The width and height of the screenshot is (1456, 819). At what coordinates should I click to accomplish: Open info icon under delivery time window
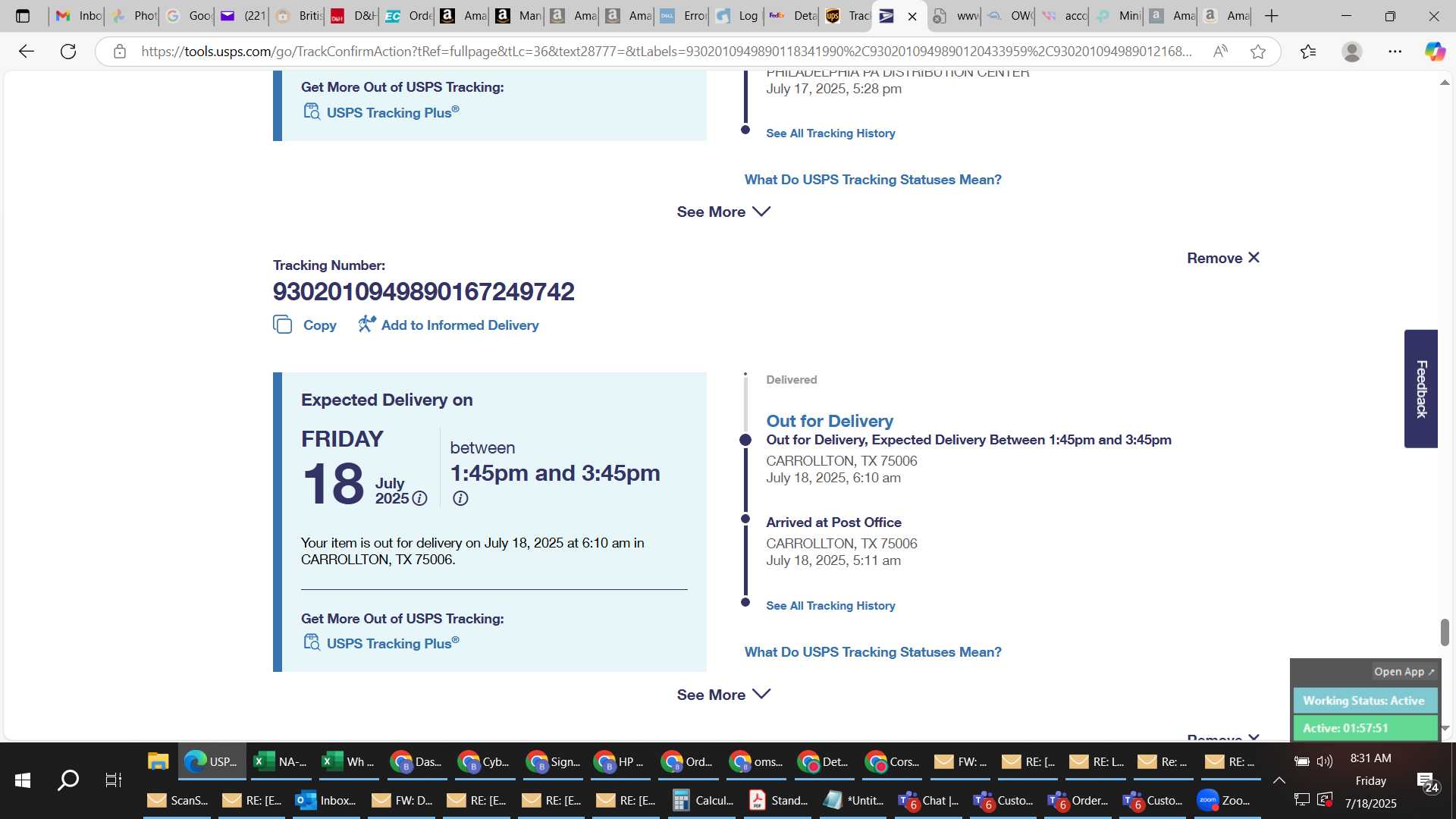click(x=460, y=498)
